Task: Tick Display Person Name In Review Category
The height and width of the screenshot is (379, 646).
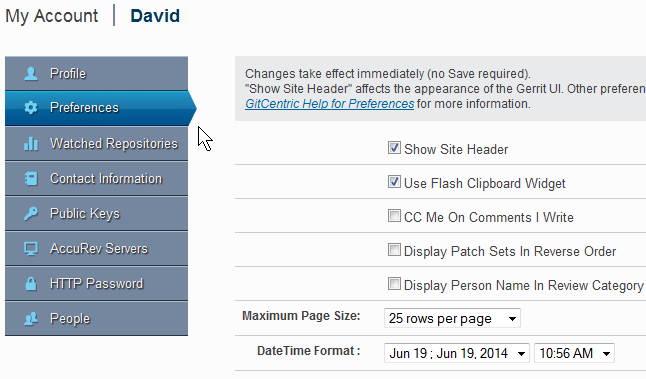Action: (394, 284)
